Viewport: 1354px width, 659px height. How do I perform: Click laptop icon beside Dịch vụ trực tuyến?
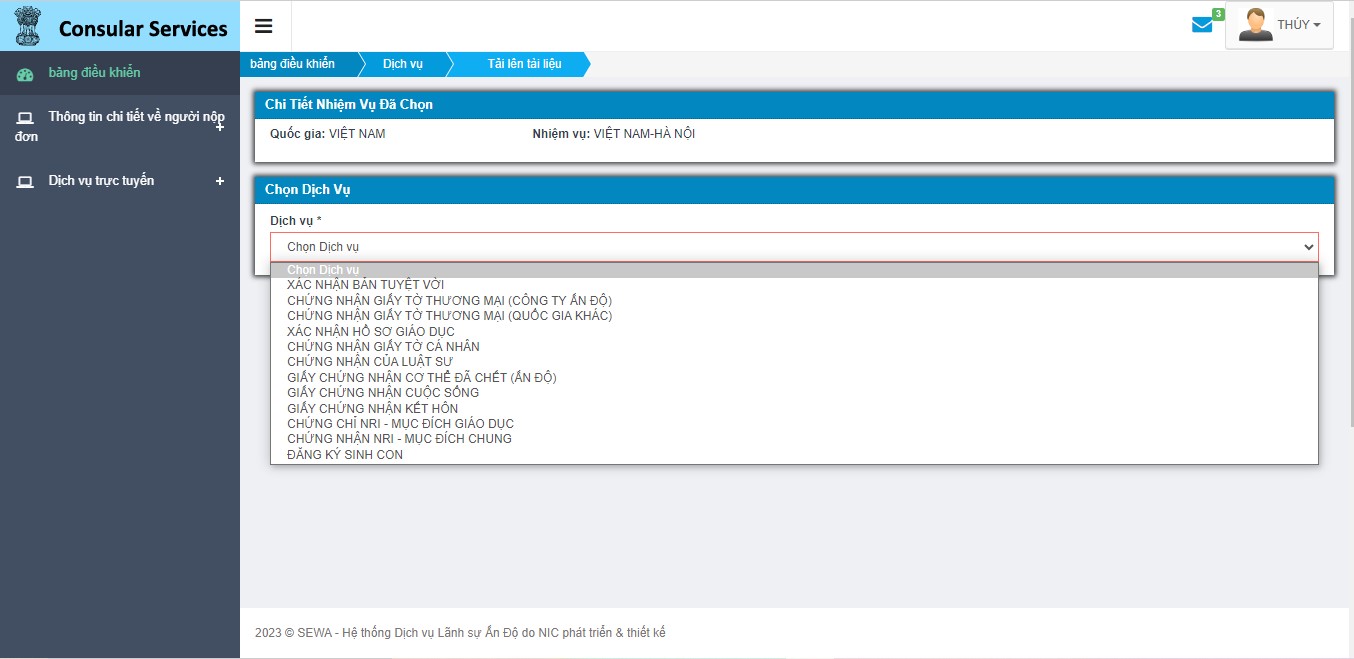pos(25,182)
